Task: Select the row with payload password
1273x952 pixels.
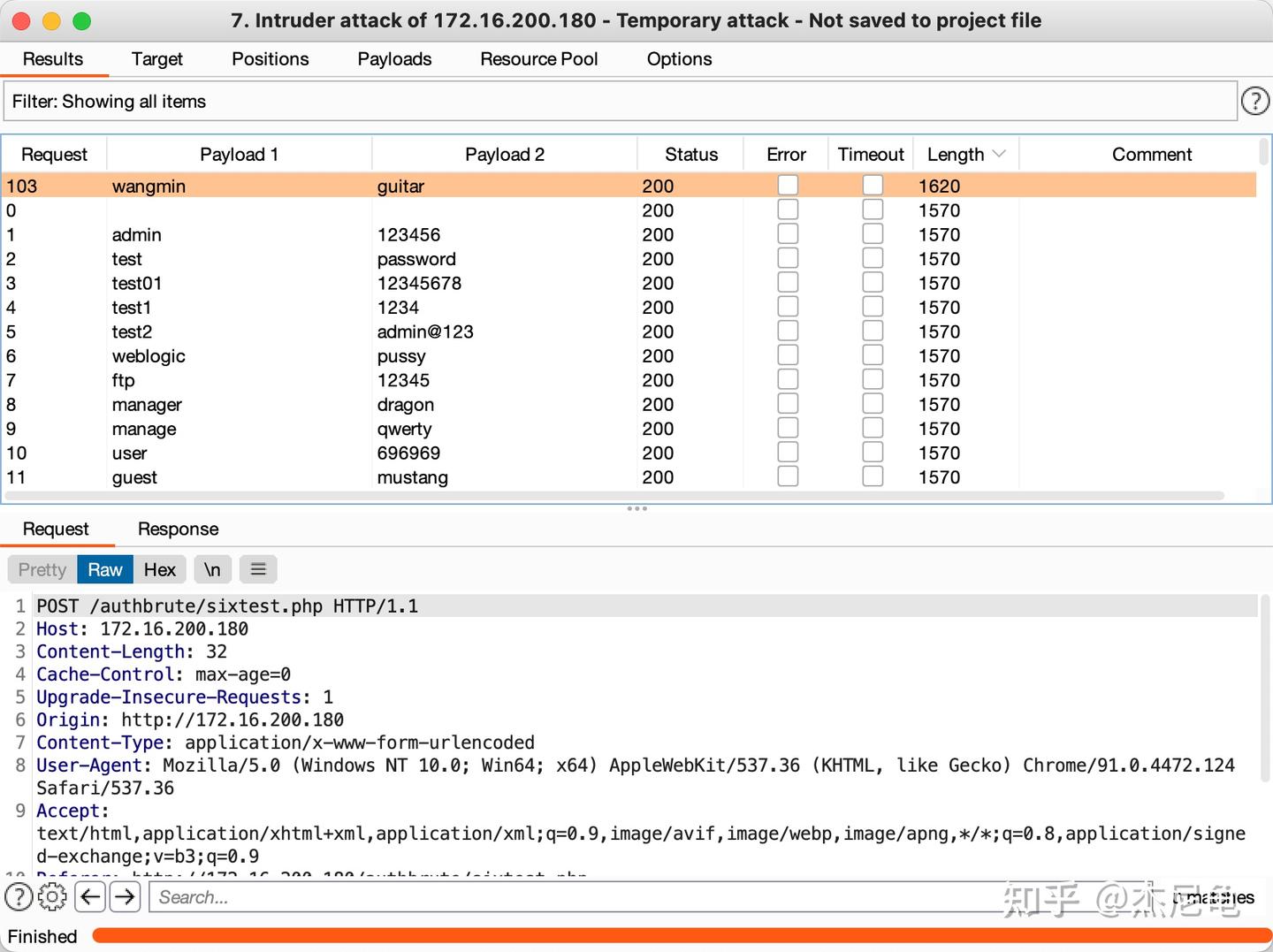Action: click(x=629, y=259)
